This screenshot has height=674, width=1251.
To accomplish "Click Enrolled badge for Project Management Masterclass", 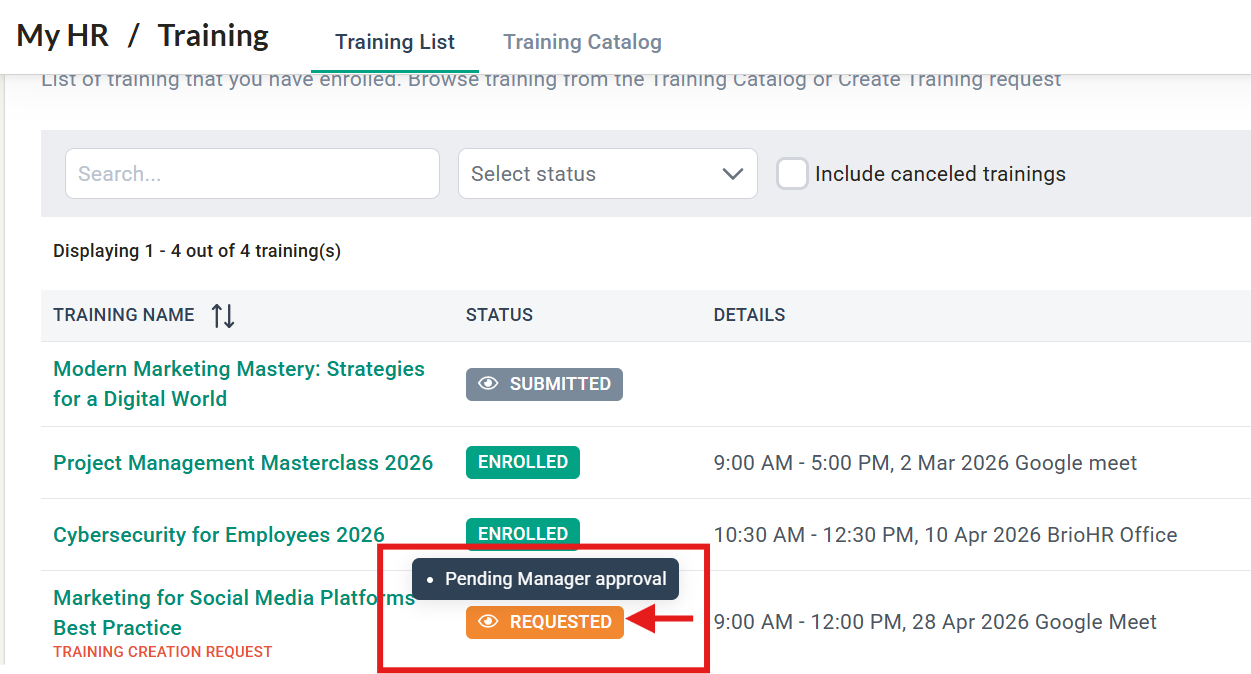I will [522, 462].
